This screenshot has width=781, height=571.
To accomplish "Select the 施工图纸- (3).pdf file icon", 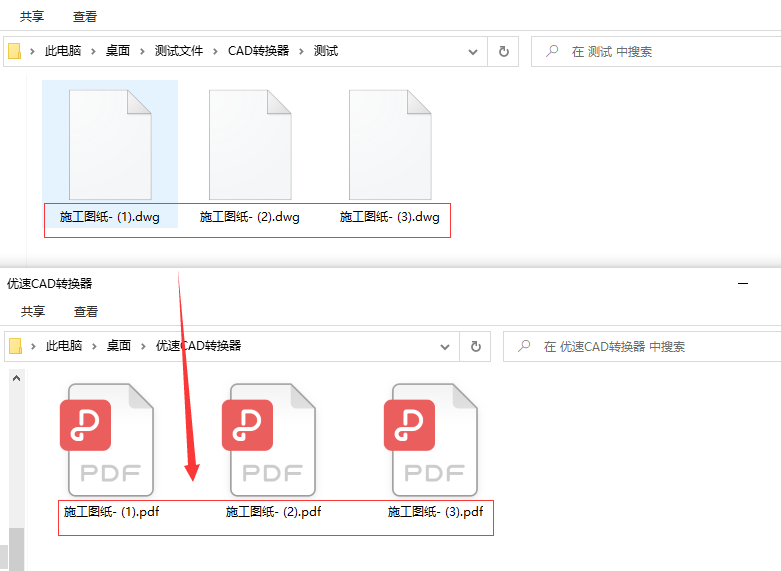I will click(431, 439).
